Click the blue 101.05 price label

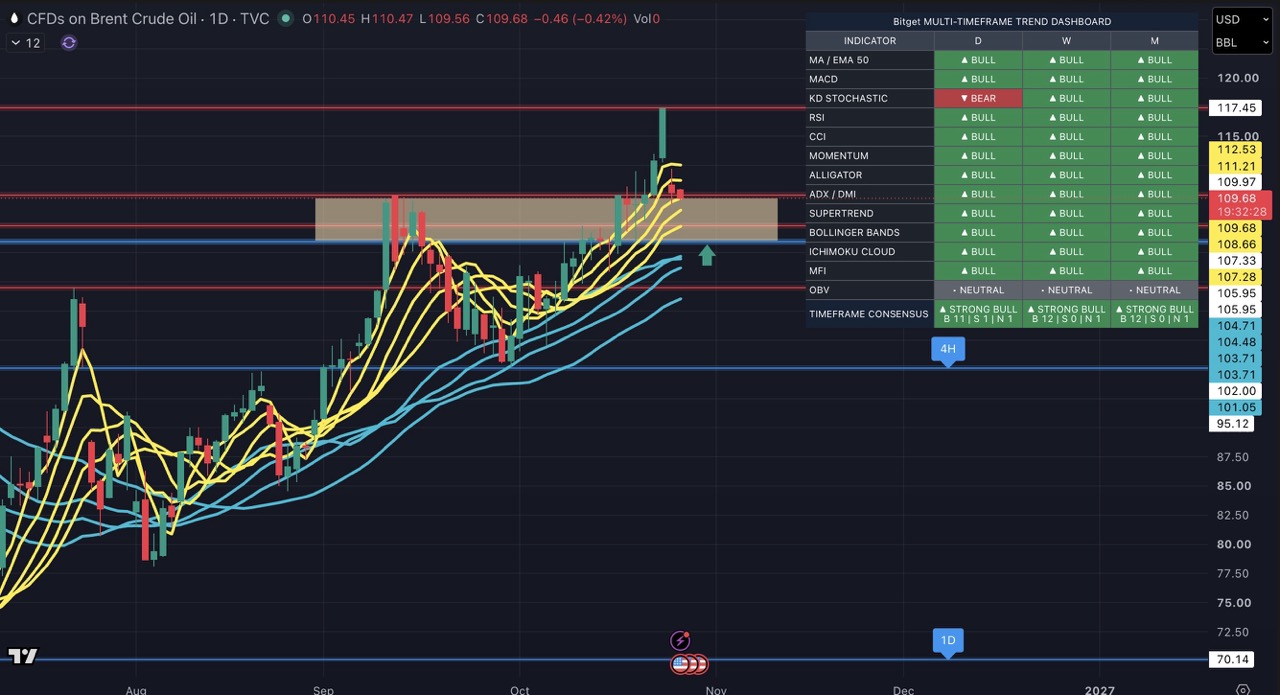click(1237, 407)
